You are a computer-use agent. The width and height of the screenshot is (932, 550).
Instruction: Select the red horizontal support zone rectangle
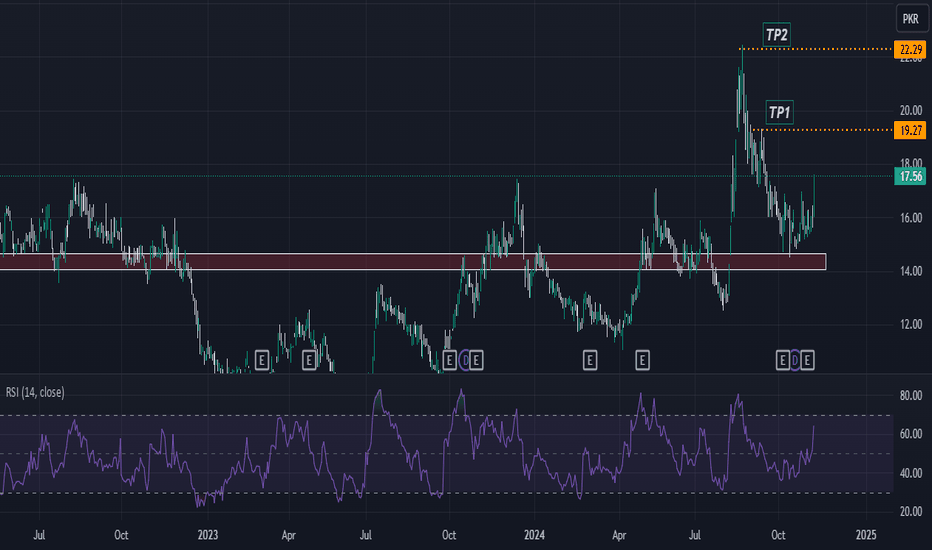pos(413,262)
